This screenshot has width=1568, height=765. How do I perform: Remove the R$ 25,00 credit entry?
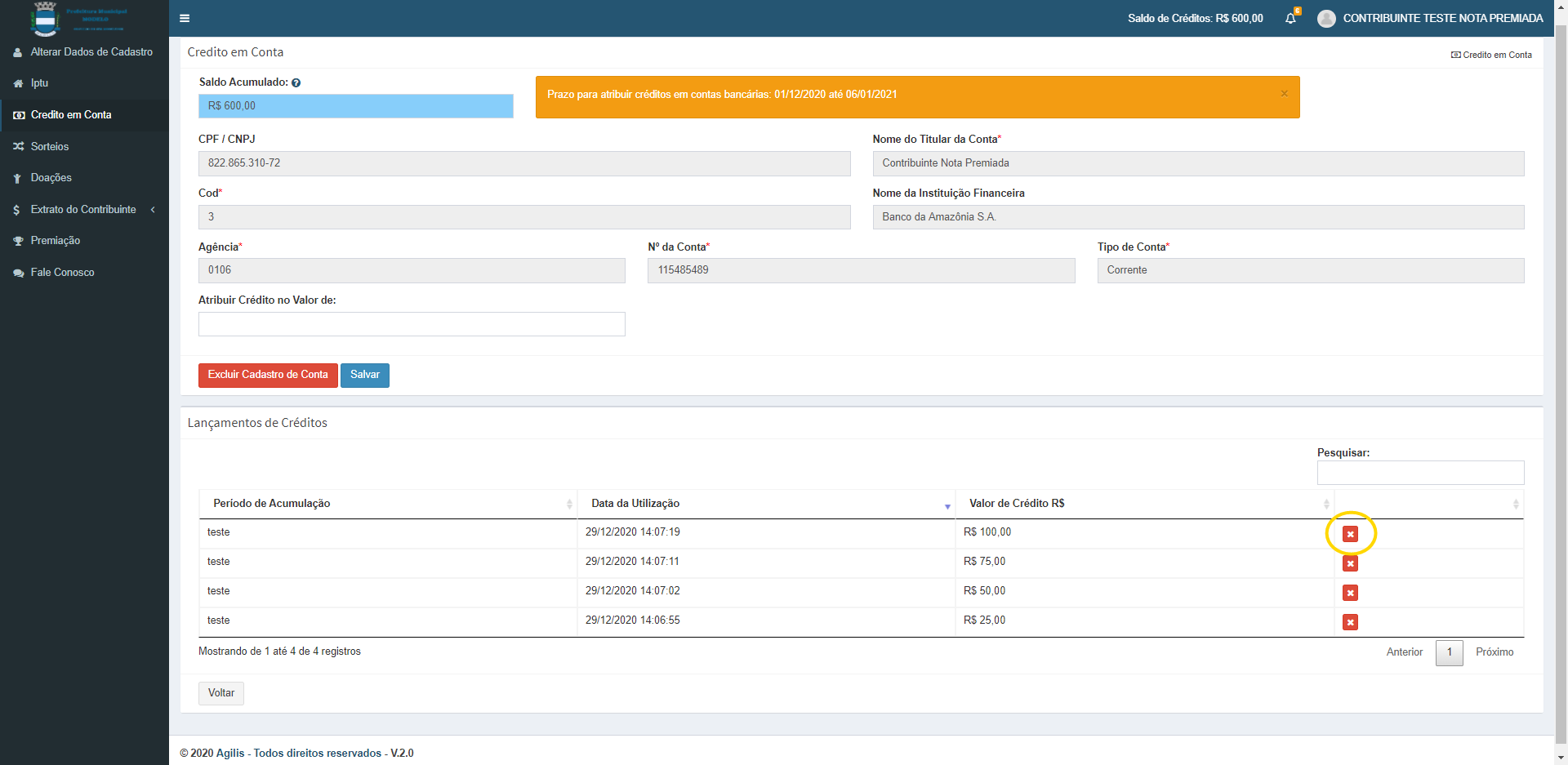1350,622
